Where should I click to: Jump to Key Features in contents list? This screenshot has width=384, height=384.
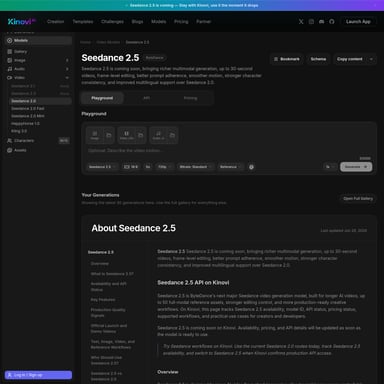click(x=103, y=300)
